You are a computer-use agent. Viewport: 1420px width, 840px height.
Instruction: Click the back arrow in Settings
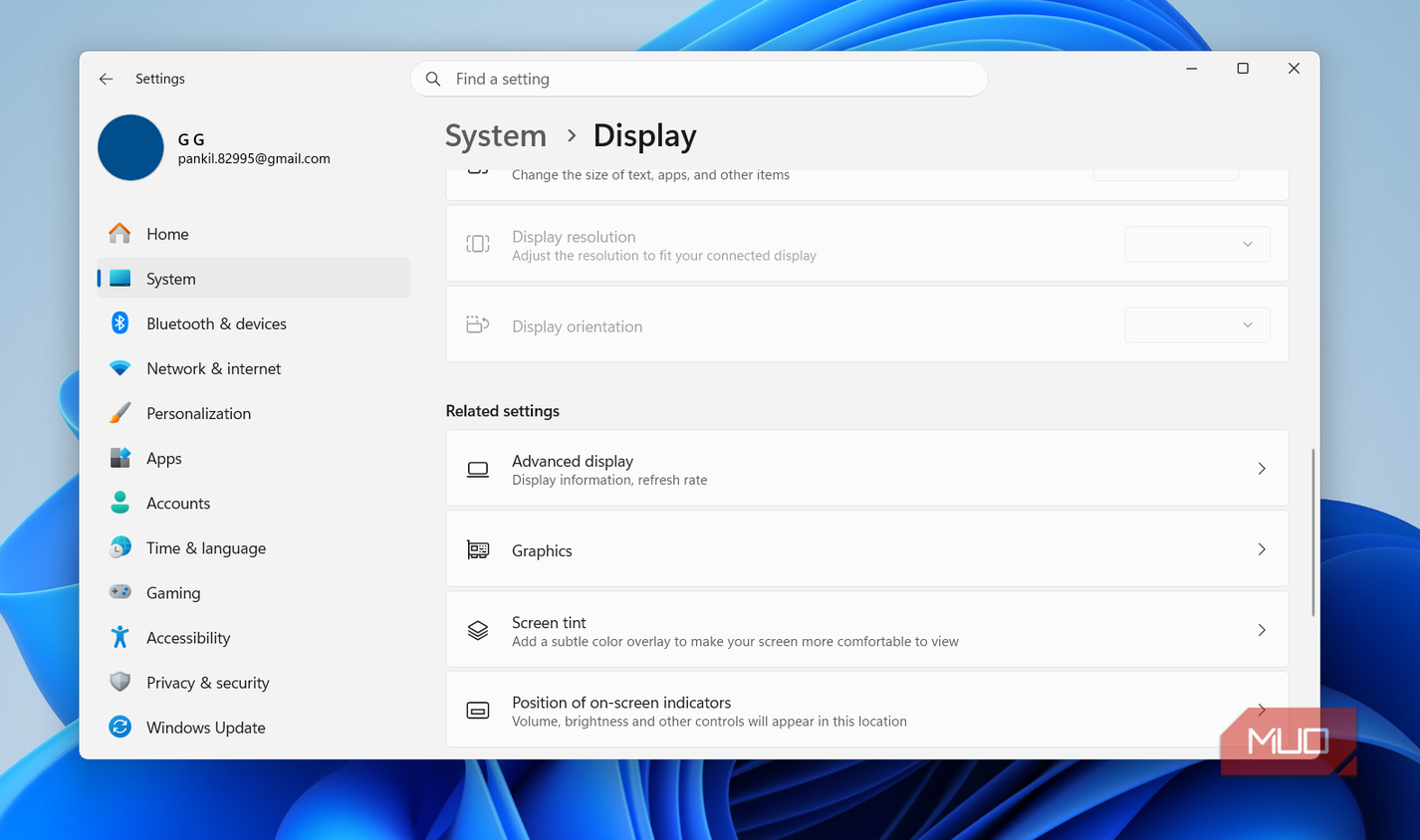[106, 79]
